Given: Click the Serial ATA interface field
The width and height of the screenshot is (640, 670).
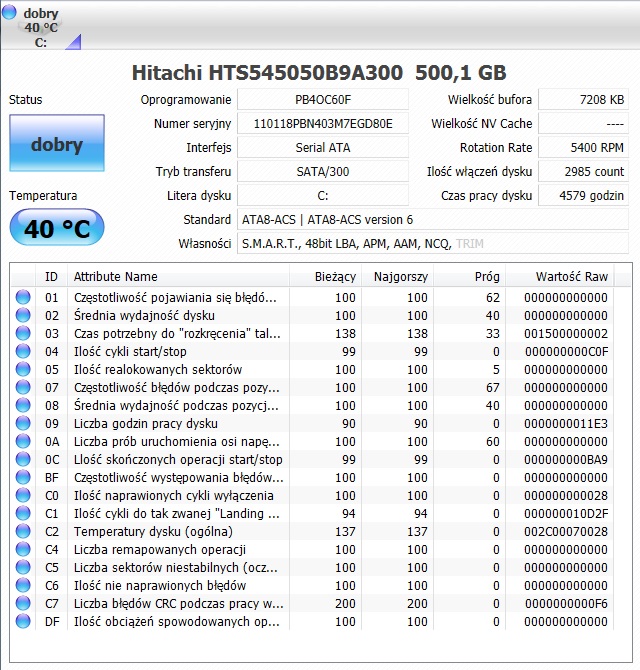Looking at the screenshot, I should (323, 147).
